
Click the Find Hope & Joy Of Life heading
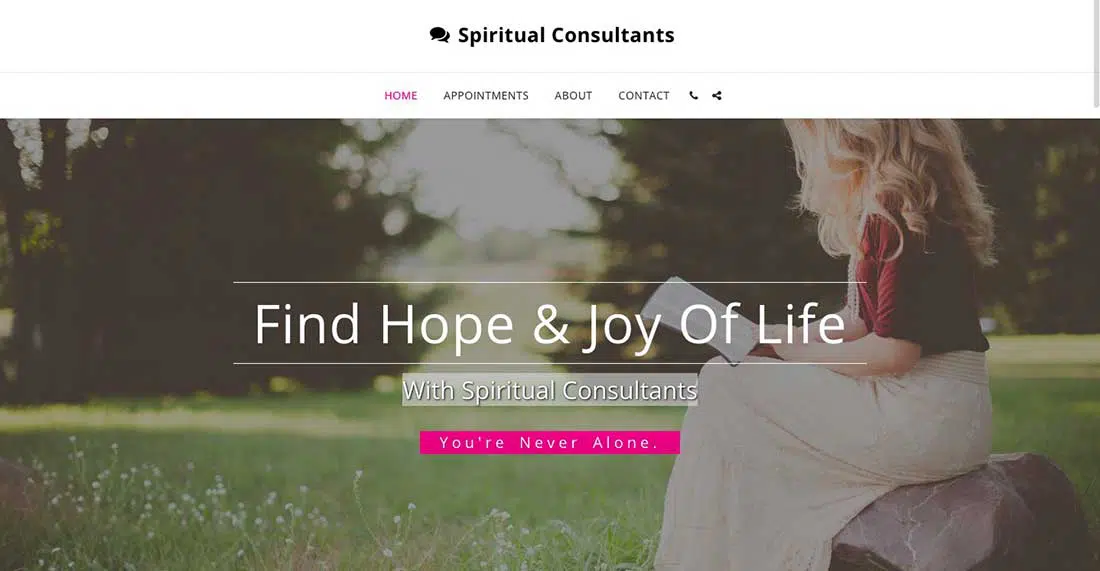coord(550,324)
